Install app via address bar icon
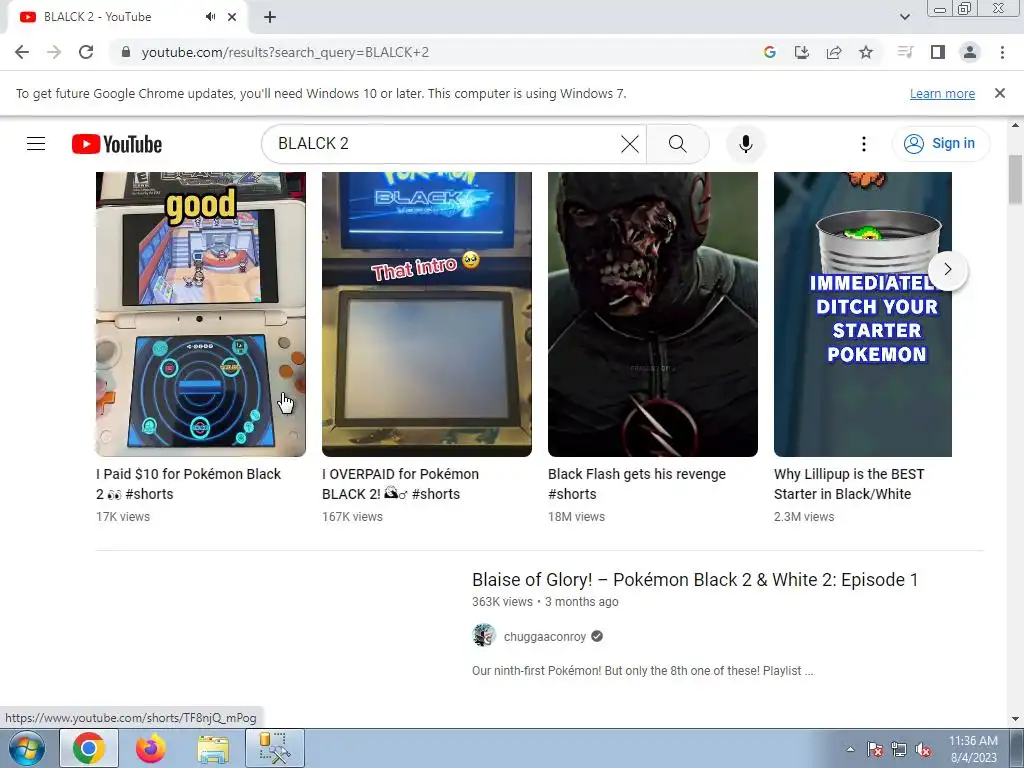 tap(801, 52)
